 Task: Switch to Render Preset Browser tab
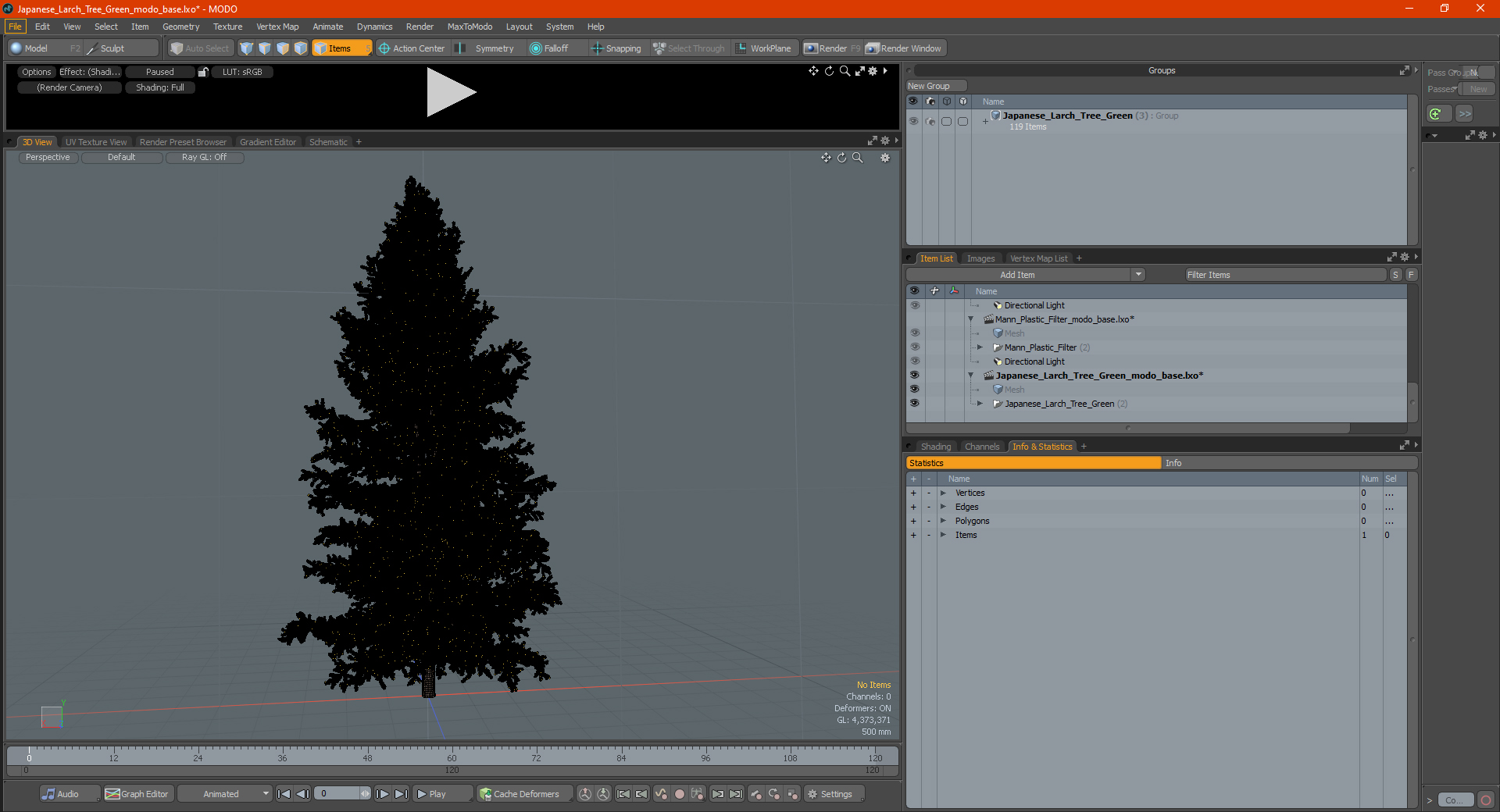tap(183, 142)
